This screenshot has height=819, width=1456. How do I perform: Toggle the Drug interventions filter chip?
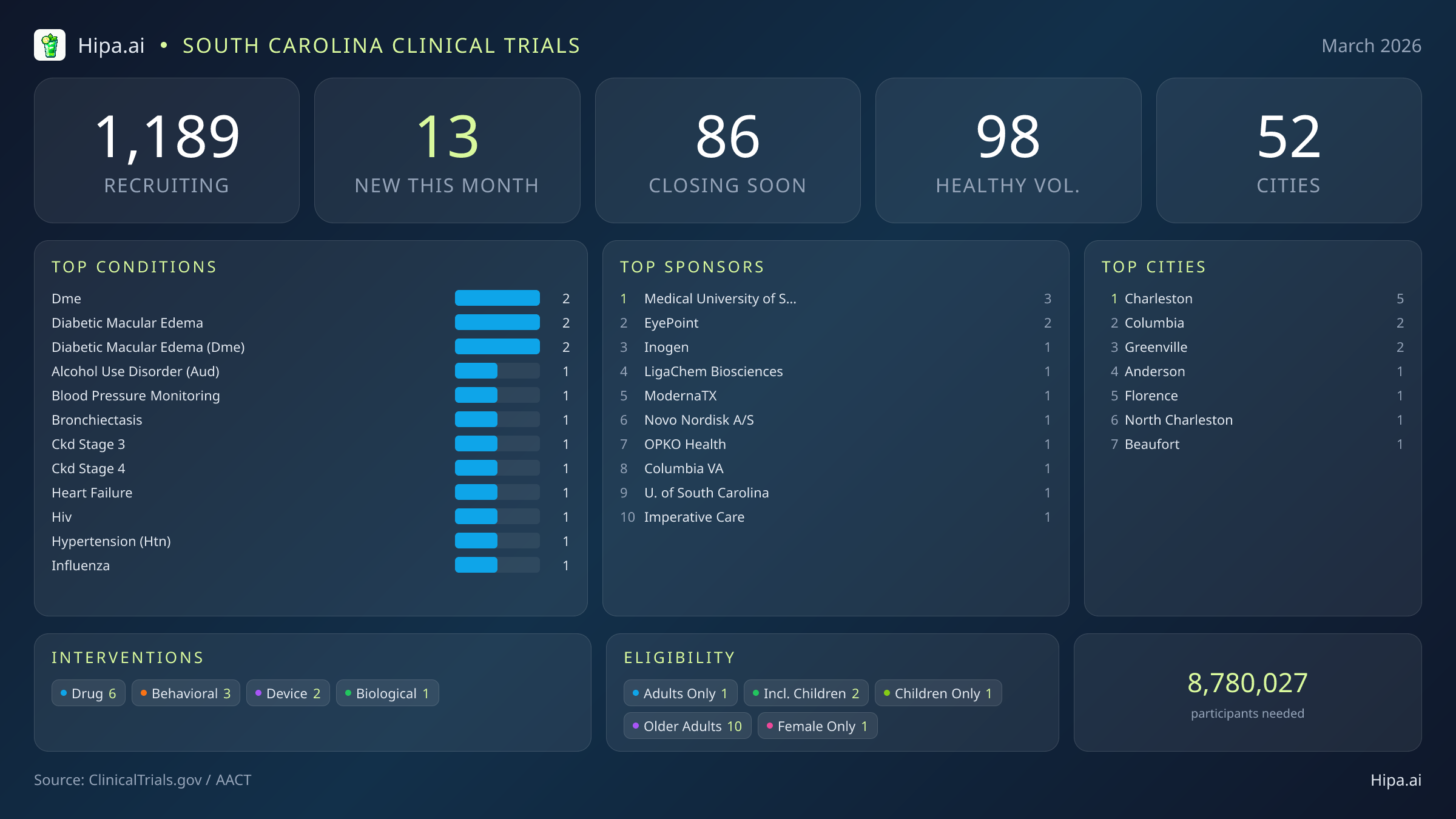[89, 692]
